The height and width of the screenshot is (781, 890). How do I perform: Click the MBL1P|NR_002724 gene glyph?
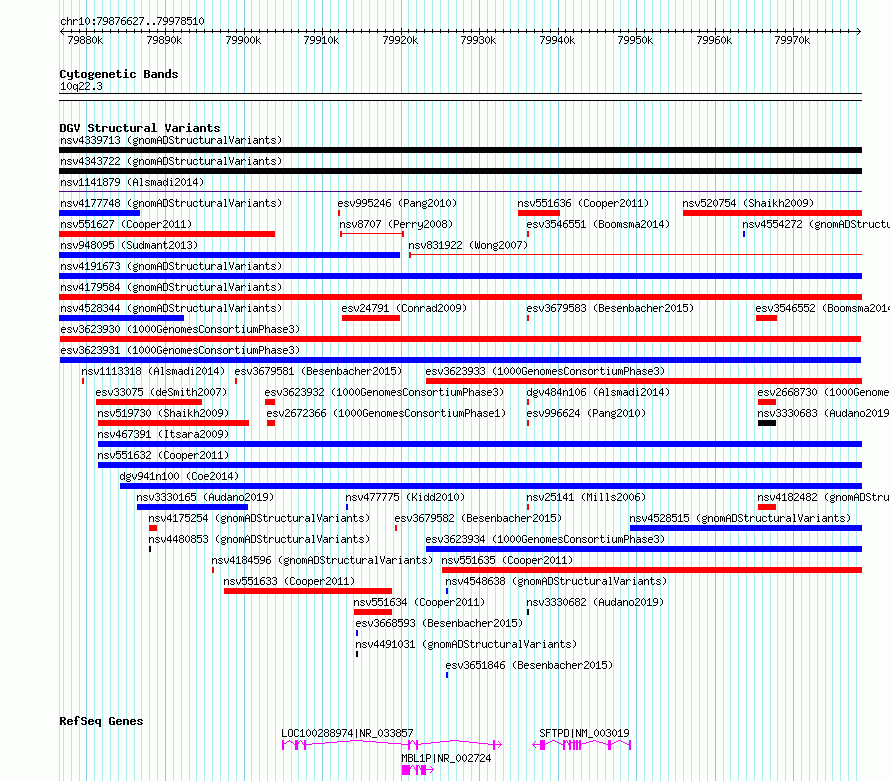[x=418, y=770]
